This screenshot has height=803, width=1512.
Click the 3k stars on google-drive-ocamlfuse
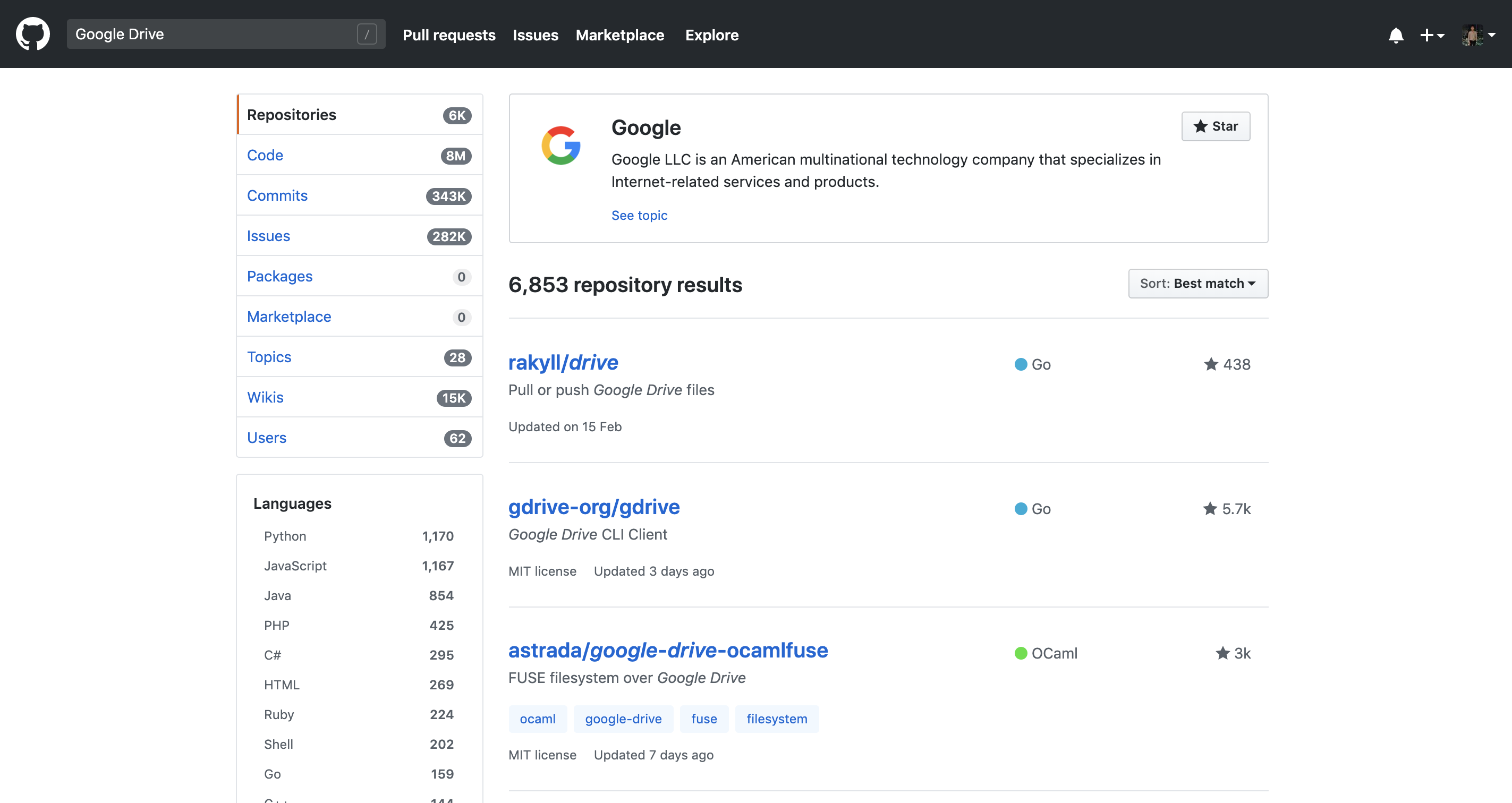click(1233, 653)
